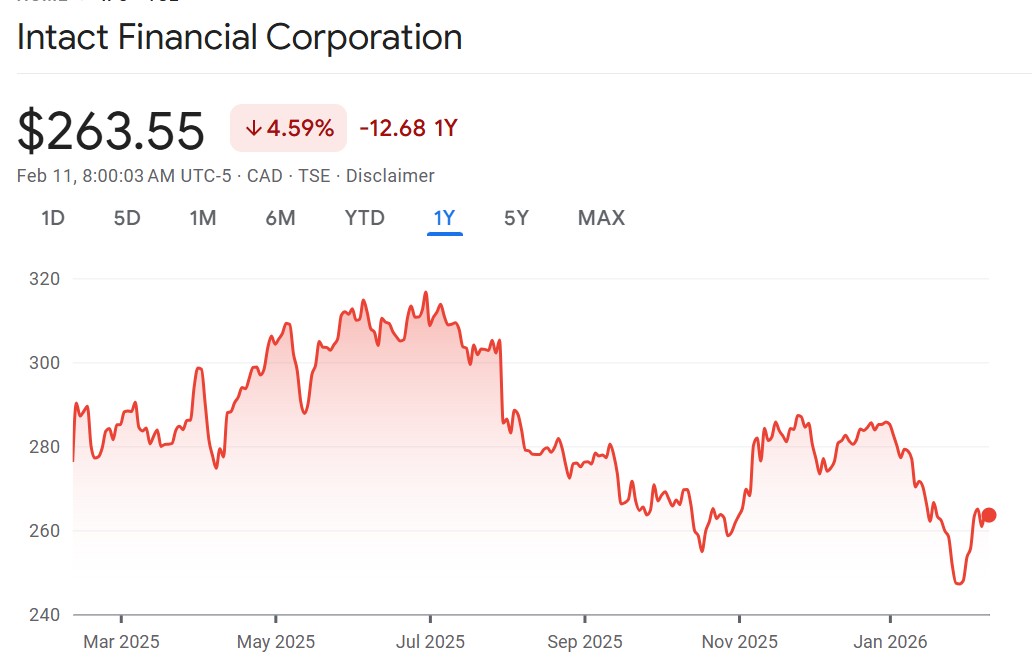Choose the 1M chart range

click(x=203, y=218)
